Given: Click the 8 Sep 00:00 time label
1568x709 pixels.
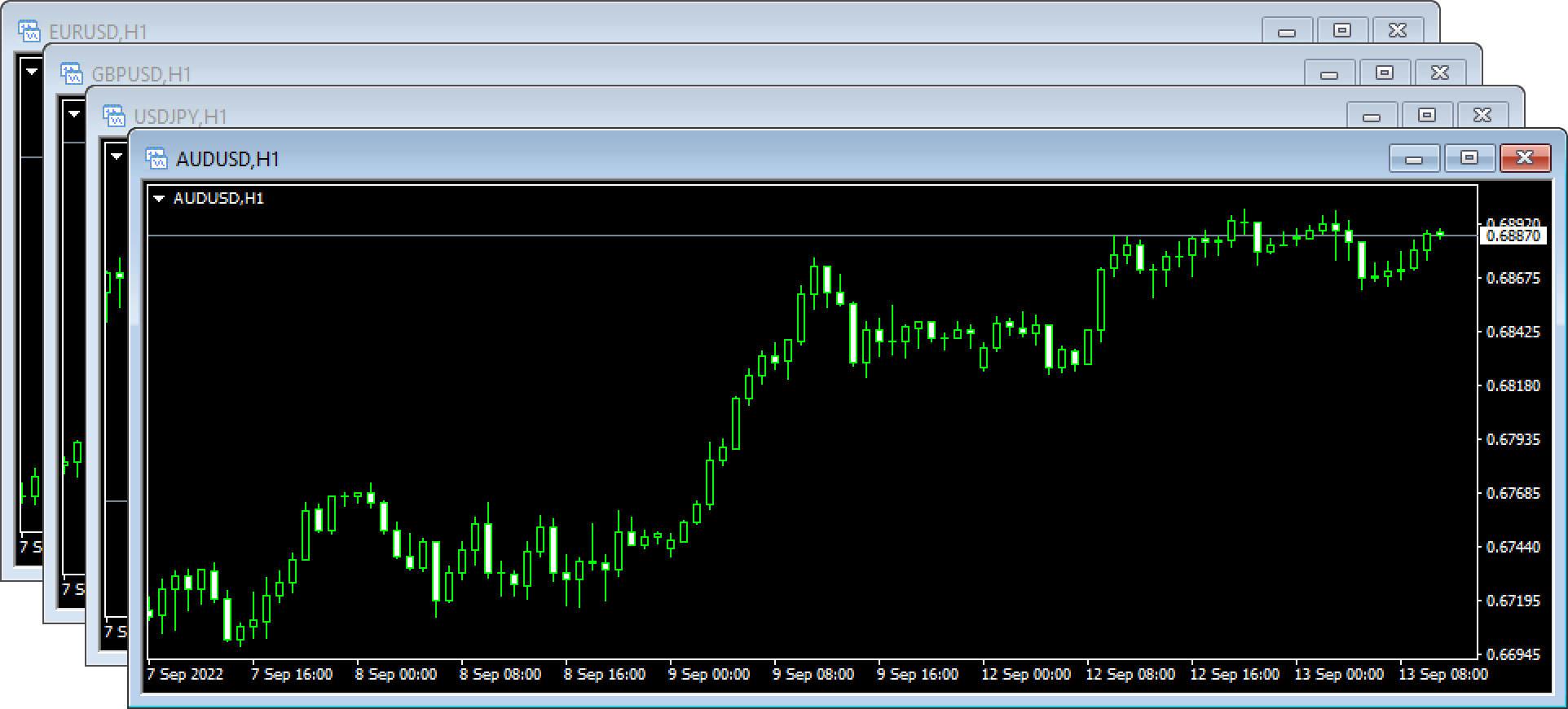Looking at the screenshot, I should (x=396, y=675).
